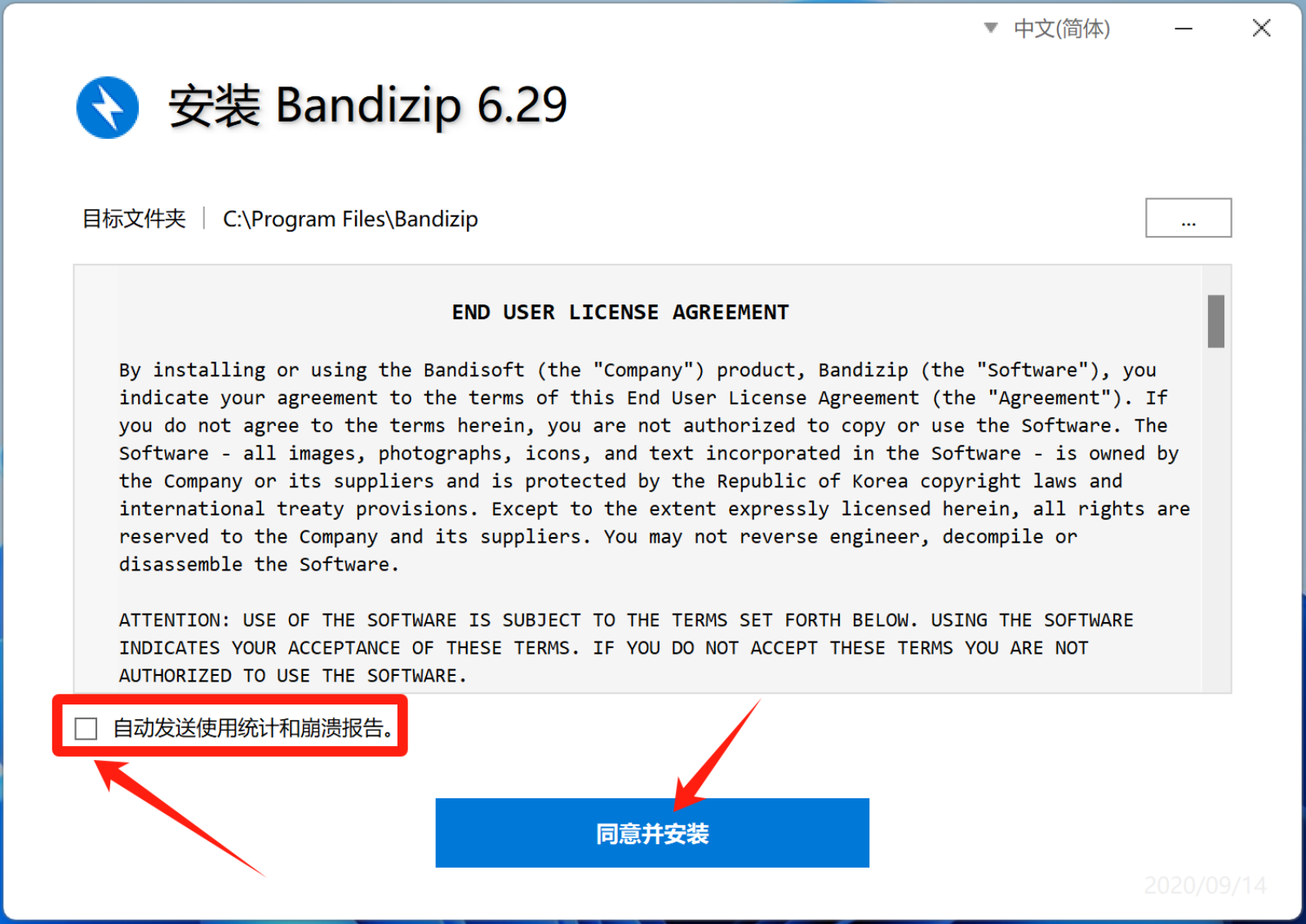Click the 同意并安装 install button
Image resolution: width=1306 pixels, height=924 pixels.
point(652,833)
